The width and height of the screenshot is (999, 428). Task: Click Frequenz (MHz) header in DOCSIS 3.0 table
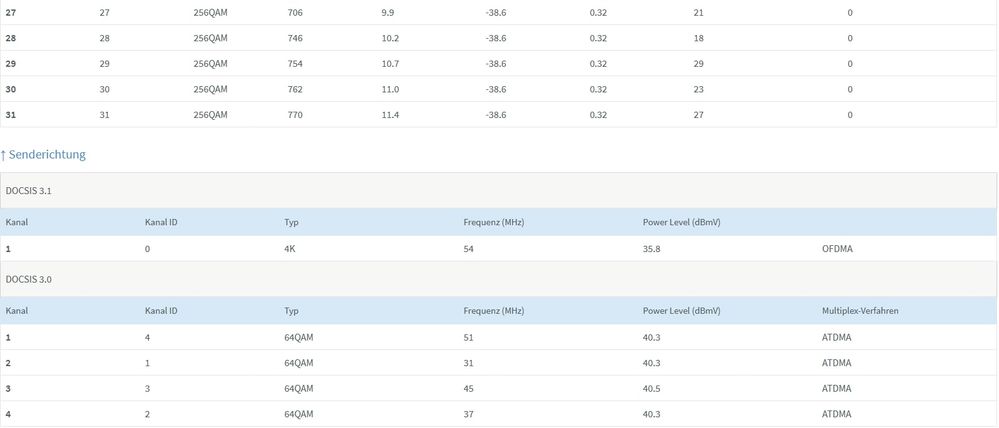click(494, 311)
